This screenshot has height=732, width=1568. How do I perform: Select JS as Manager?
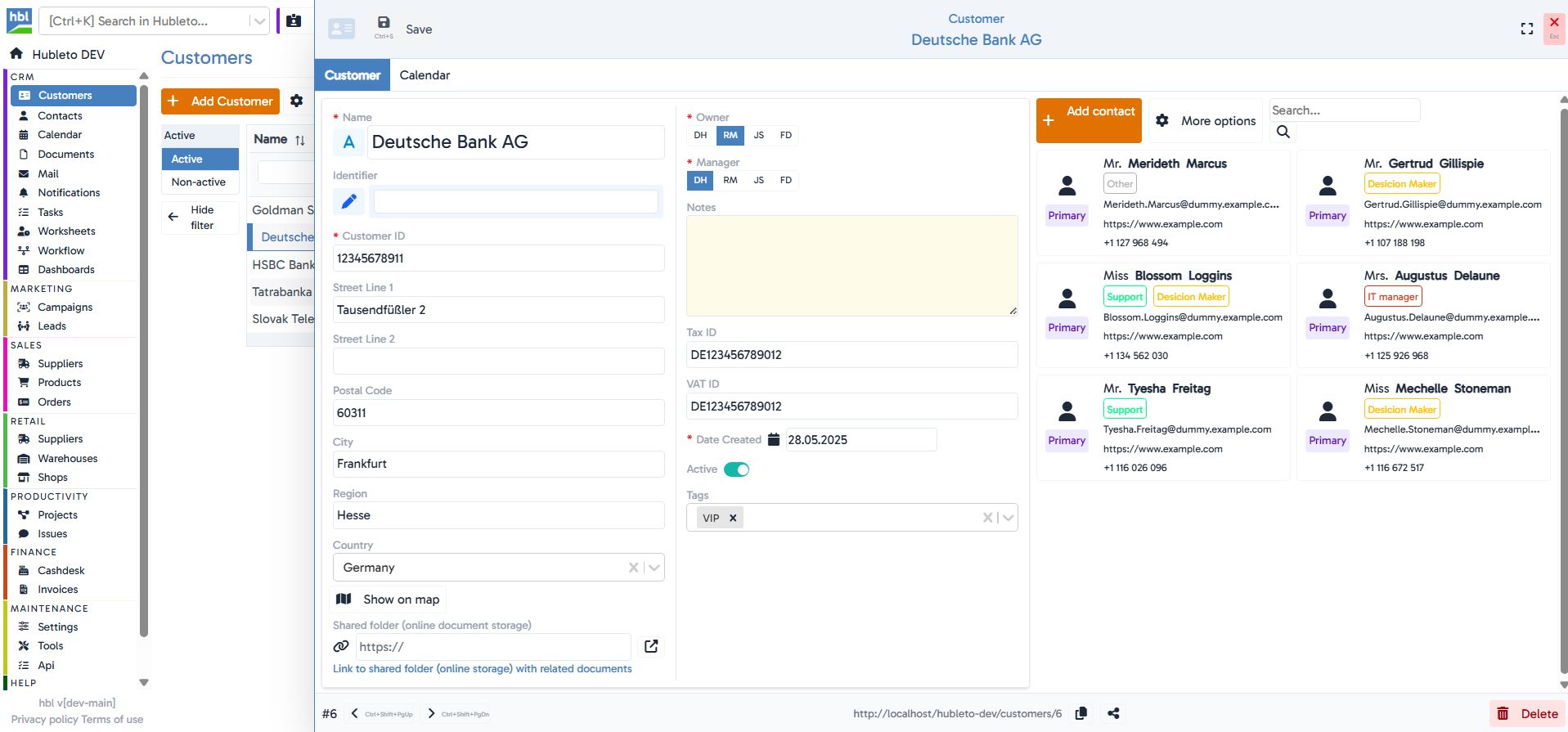[758, 180]
